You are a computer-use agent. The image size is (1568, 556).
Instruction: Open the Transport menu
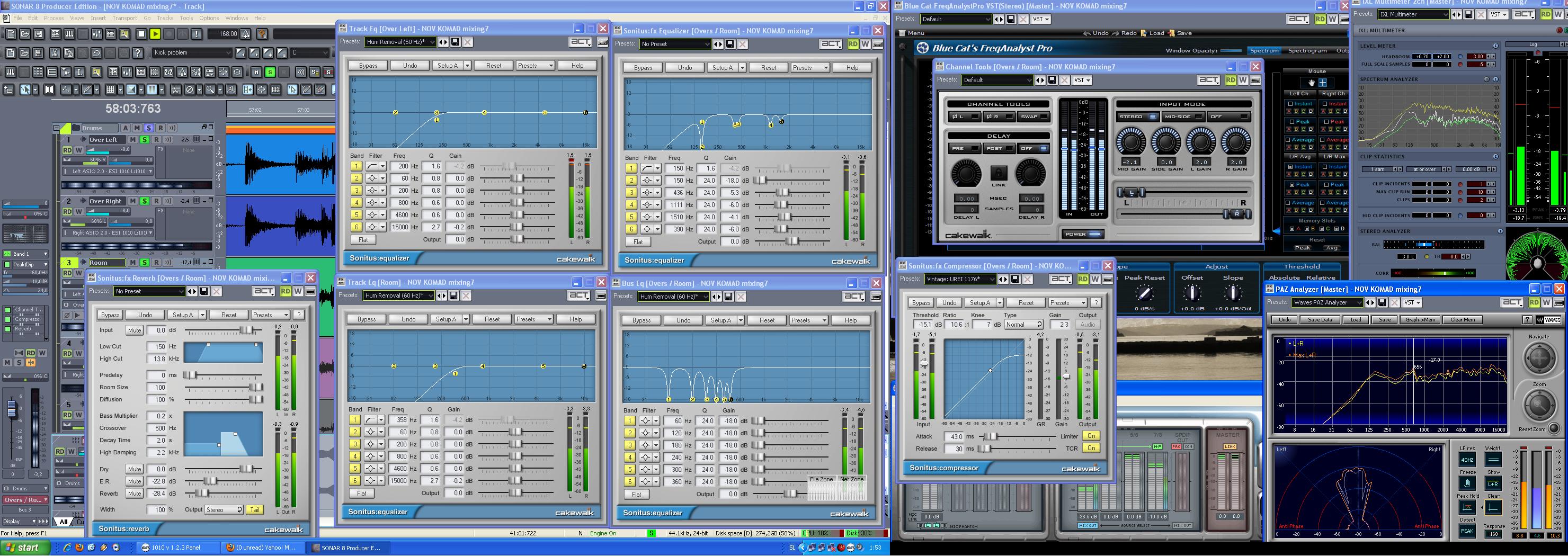(x=124, y=18)
